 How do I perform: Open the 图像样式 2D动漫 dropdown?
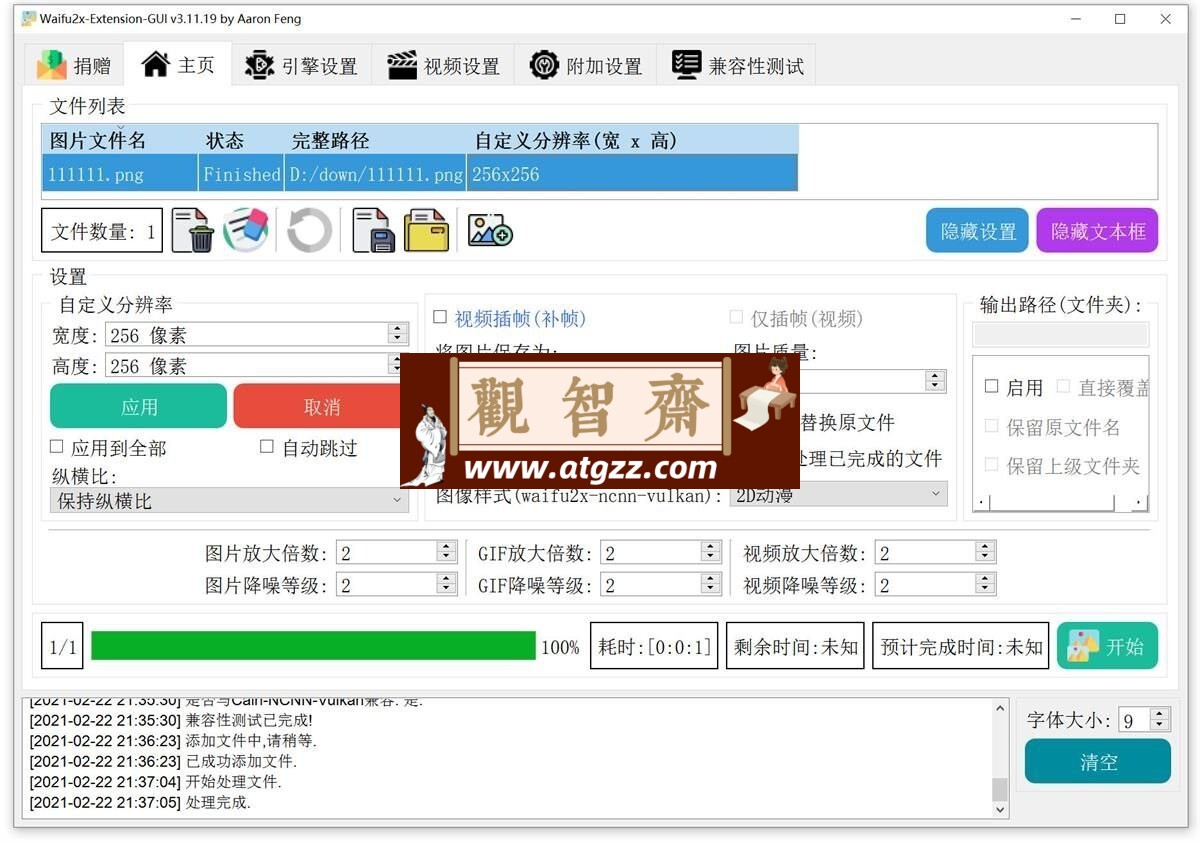tap(839, 494)
